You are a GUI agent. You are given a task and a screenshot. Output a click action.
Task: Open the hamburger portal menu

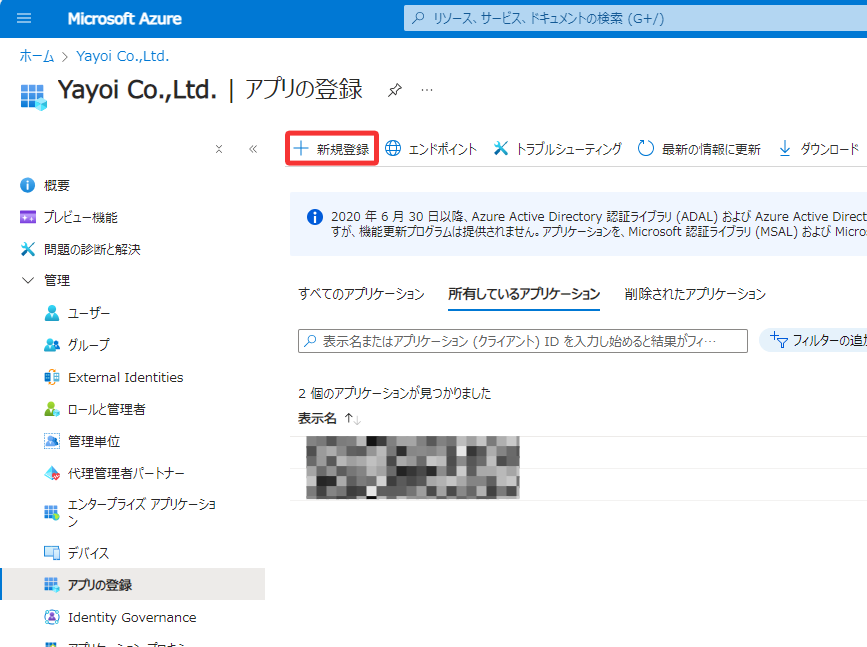[x=24, y=18]
